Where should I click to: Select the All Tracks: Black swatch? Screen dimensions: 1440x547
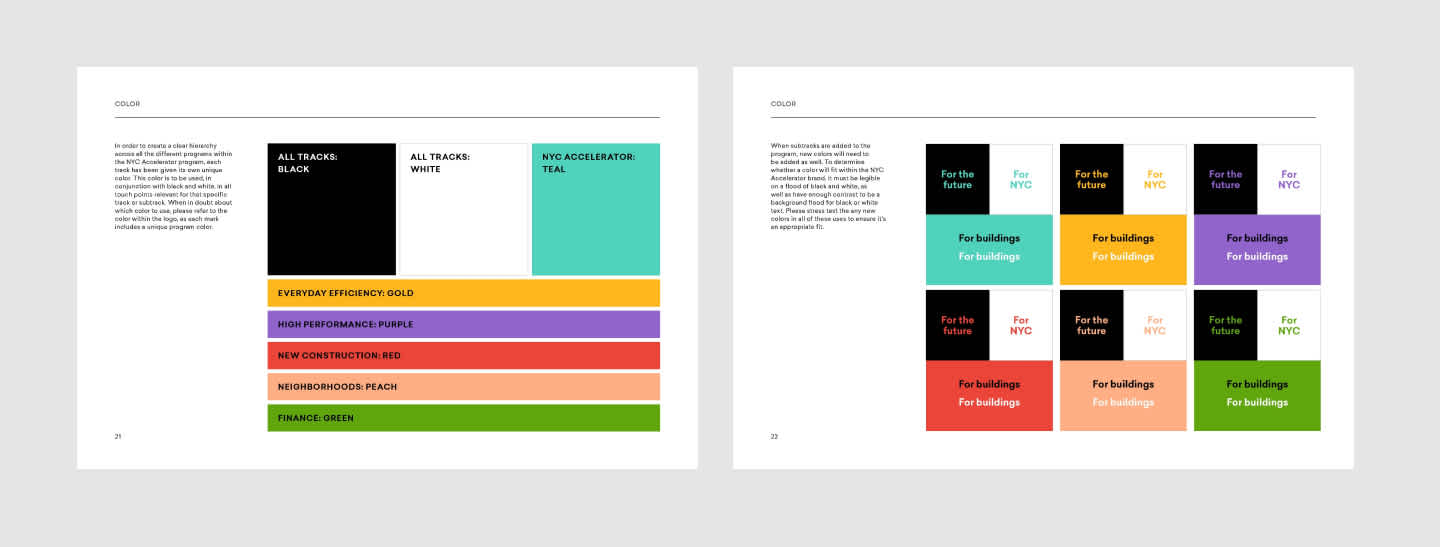331,209
